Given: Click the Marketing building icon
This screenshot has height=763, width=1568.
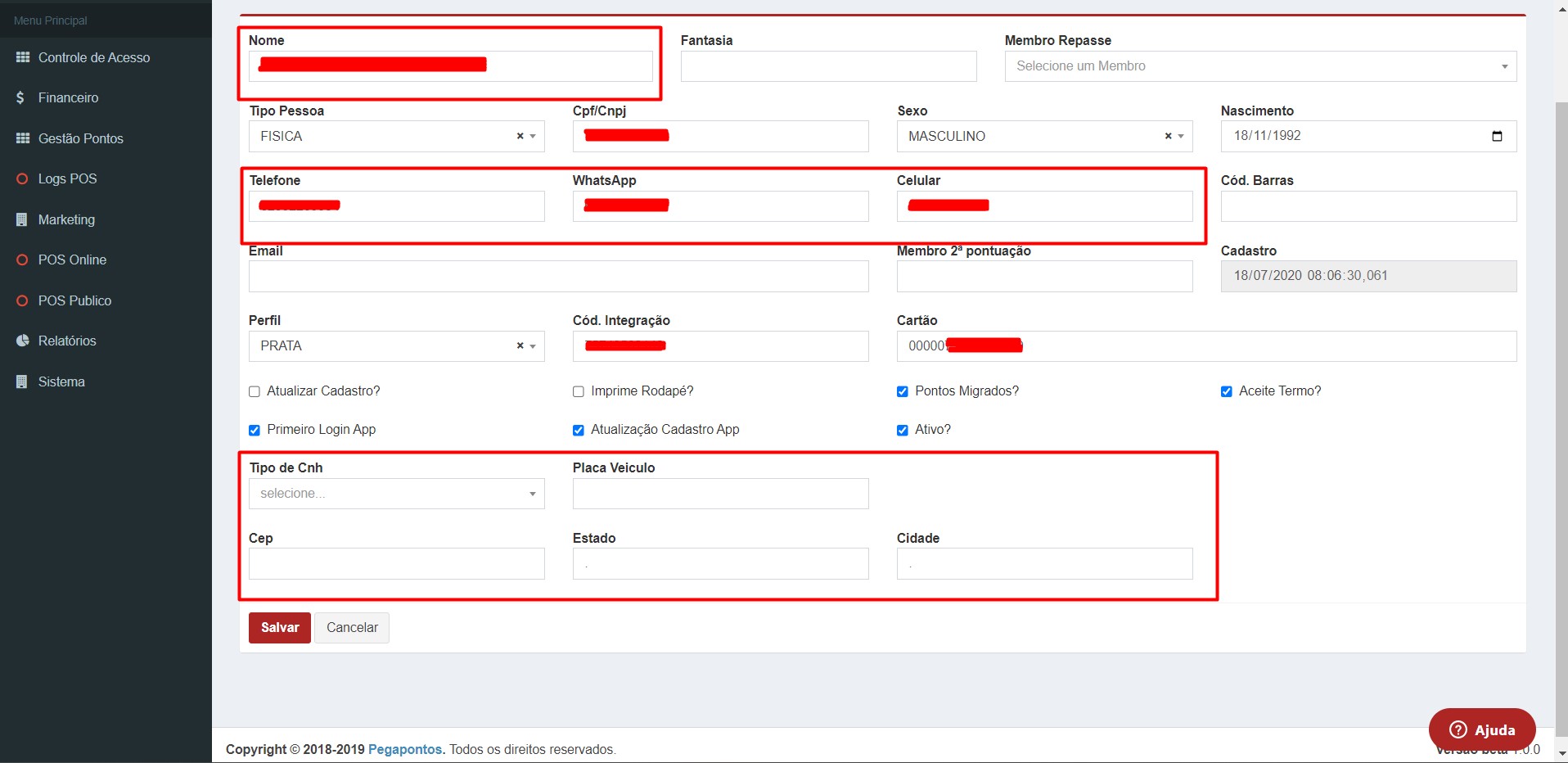Looking at the screenshot, I should (22, 219).
